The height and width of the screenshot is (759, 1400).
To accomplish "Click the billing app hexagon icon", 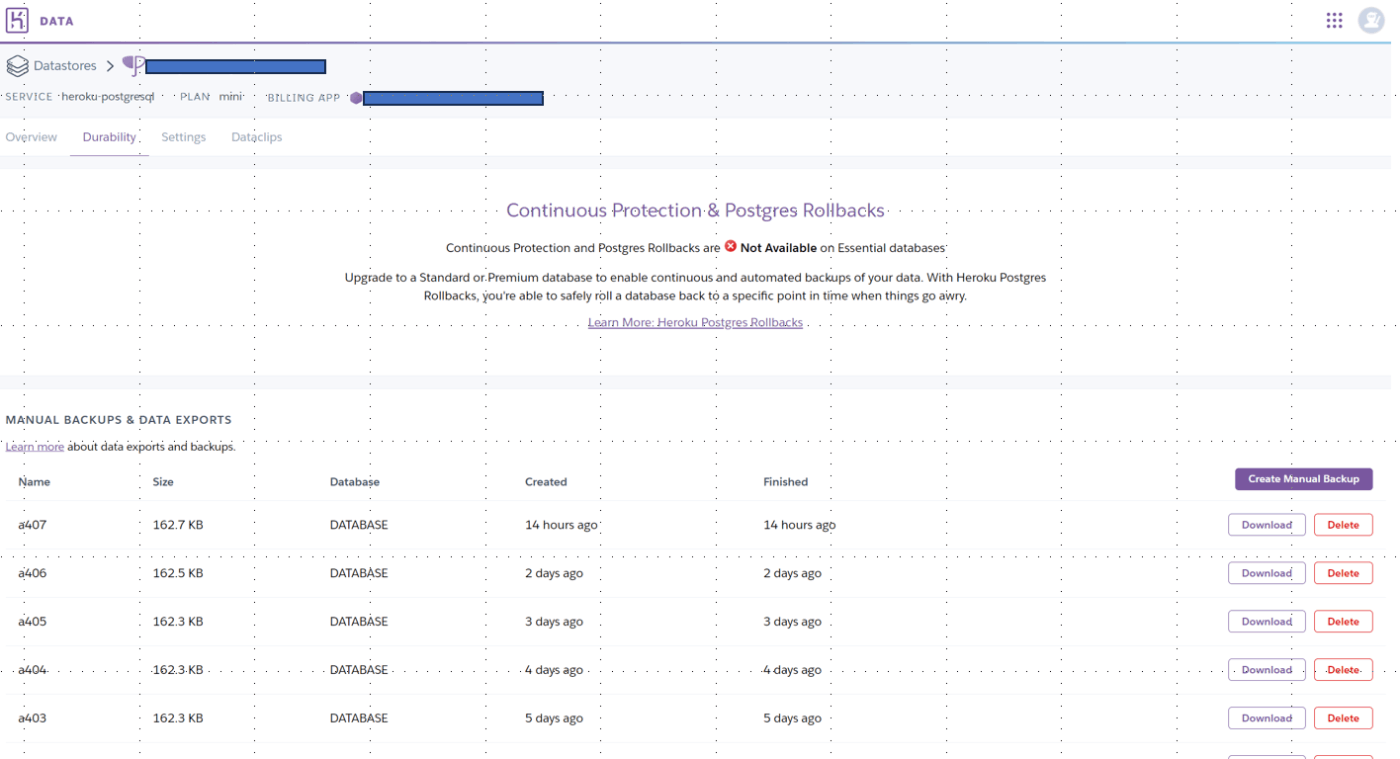I will (x=356, y=98).
